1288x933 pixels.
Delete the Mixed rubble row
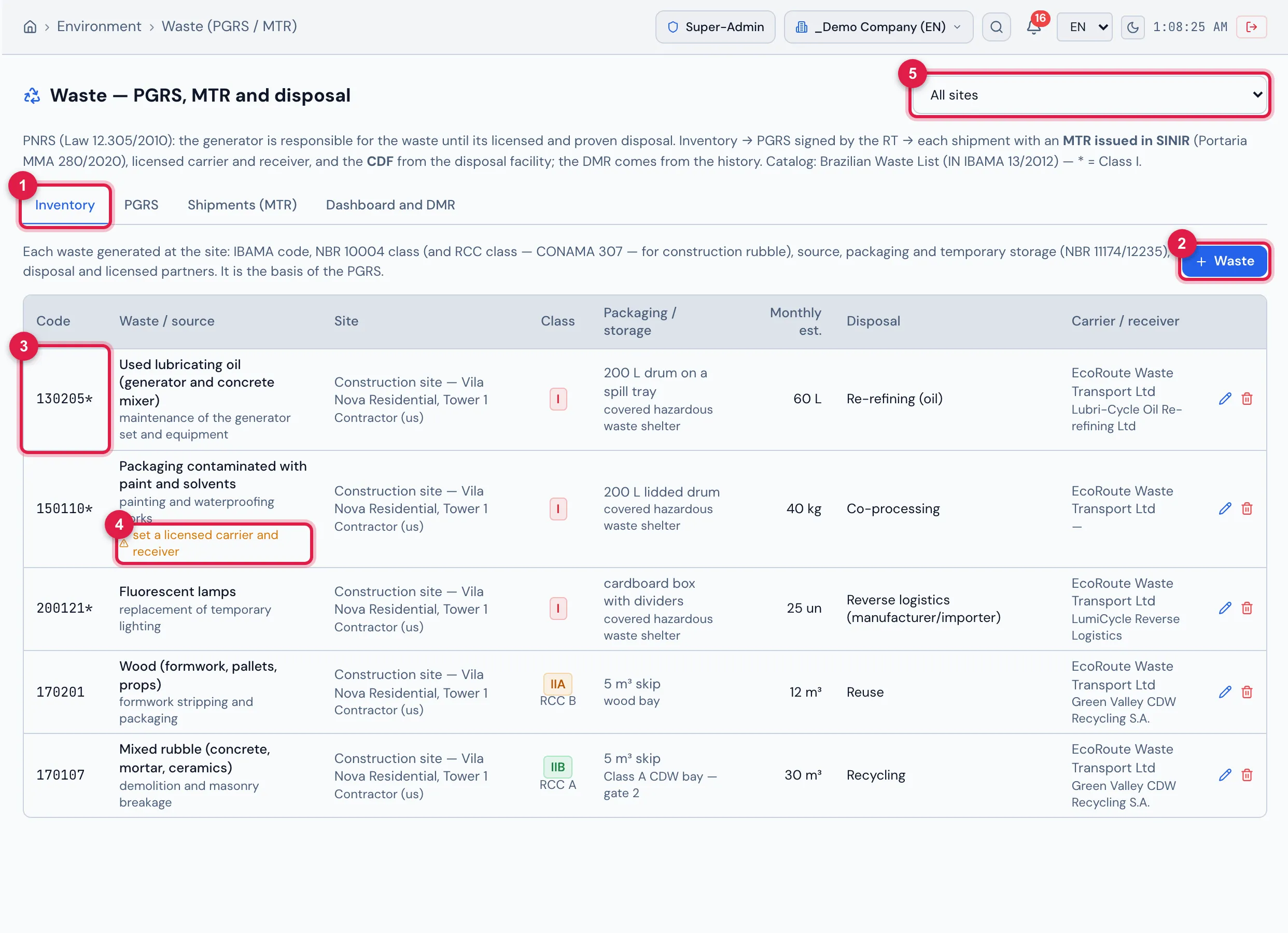click(x=1247, y=775)
